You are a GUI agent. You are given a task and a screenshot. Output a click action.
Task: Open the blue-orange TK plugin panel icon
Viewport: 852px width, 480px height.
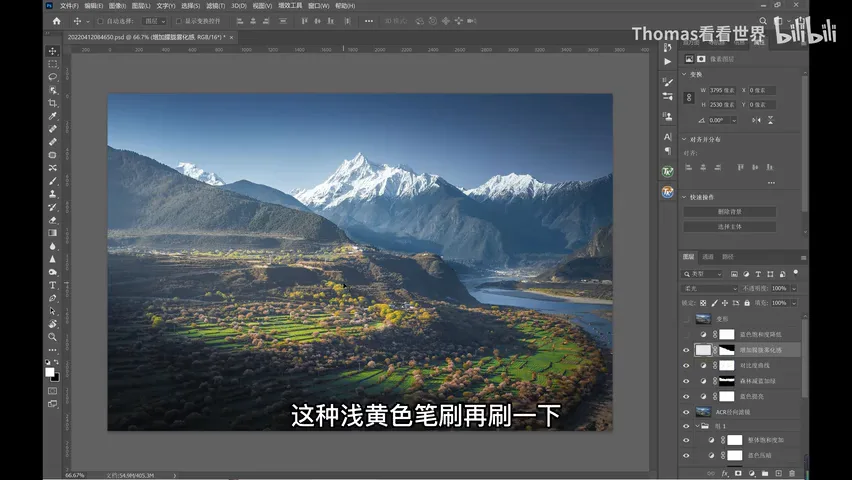coord(668,192)
